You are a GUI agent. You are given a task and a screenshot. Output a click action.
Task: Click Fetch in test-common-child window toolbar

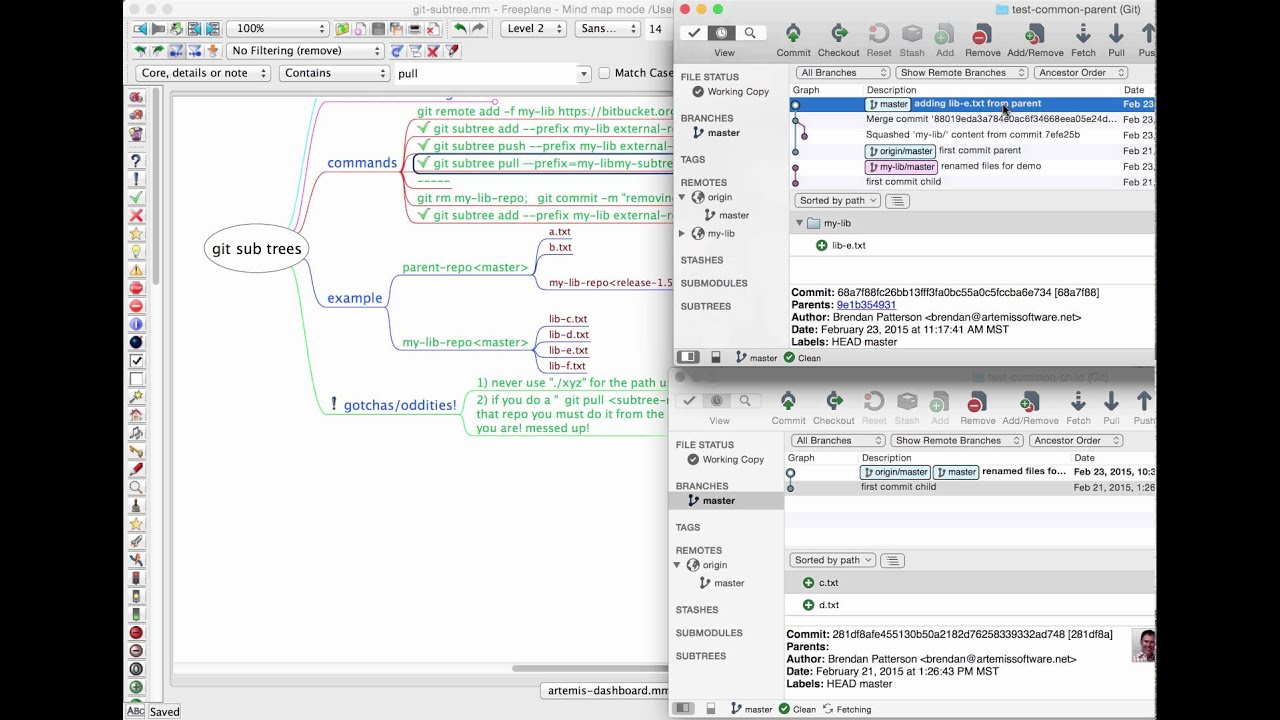(x=1078, y=408)
